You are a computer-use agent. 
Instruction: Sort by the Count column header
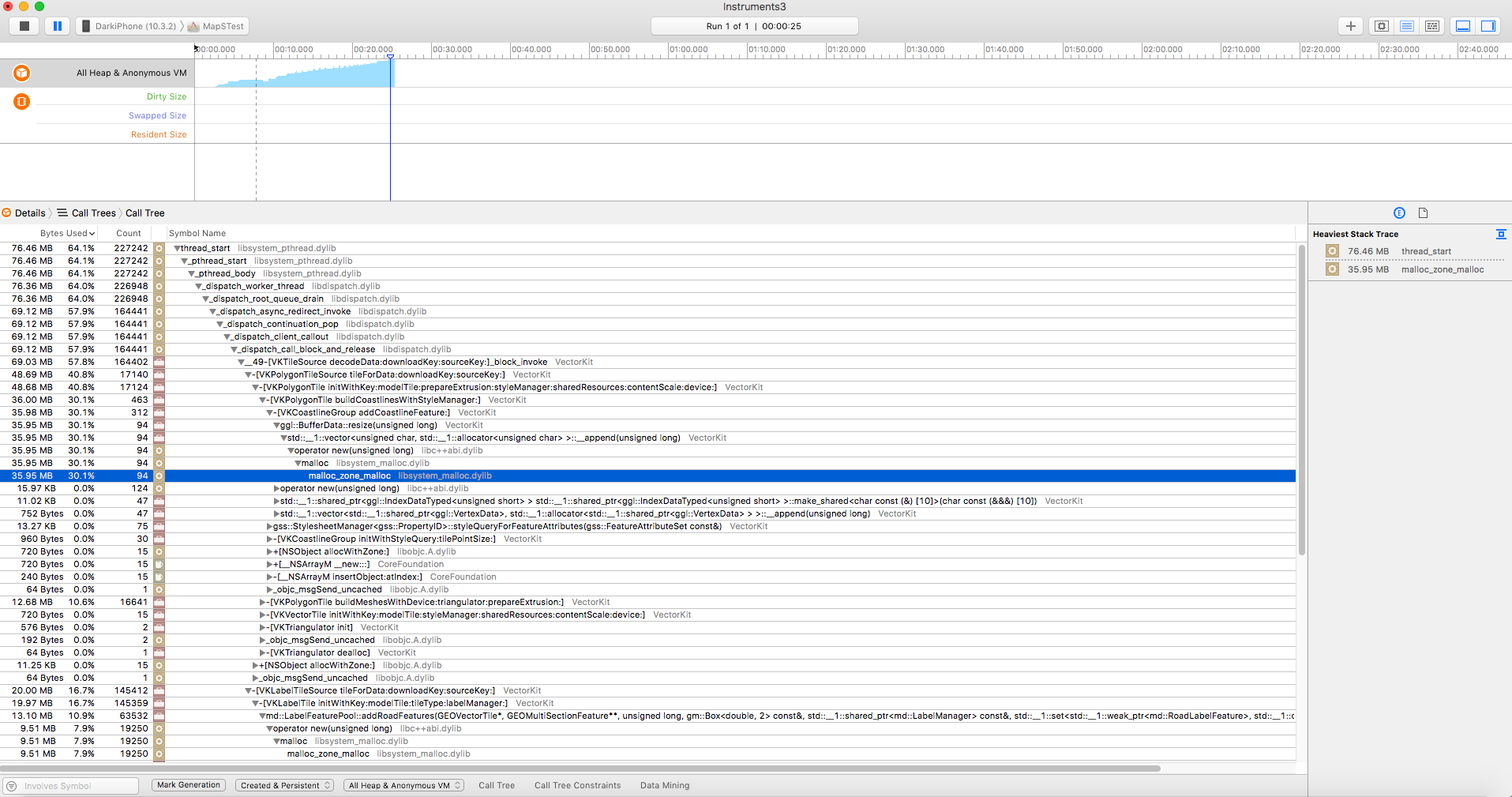click(129, 233)
